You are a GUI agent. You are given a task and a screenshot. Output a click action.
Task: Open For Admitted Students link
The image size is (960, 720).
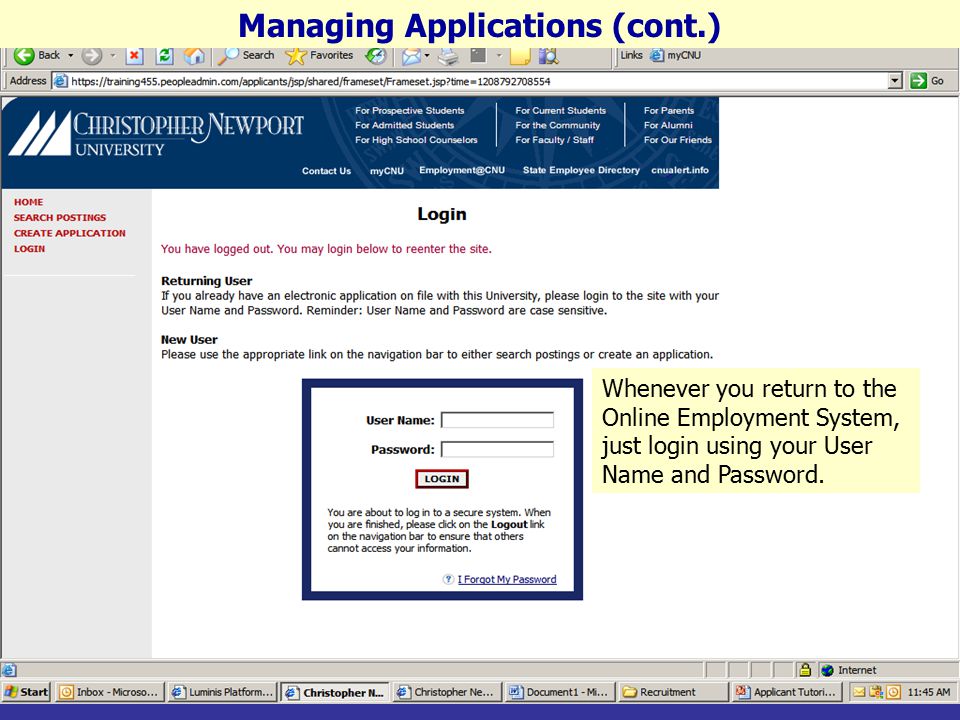[405, 126]
